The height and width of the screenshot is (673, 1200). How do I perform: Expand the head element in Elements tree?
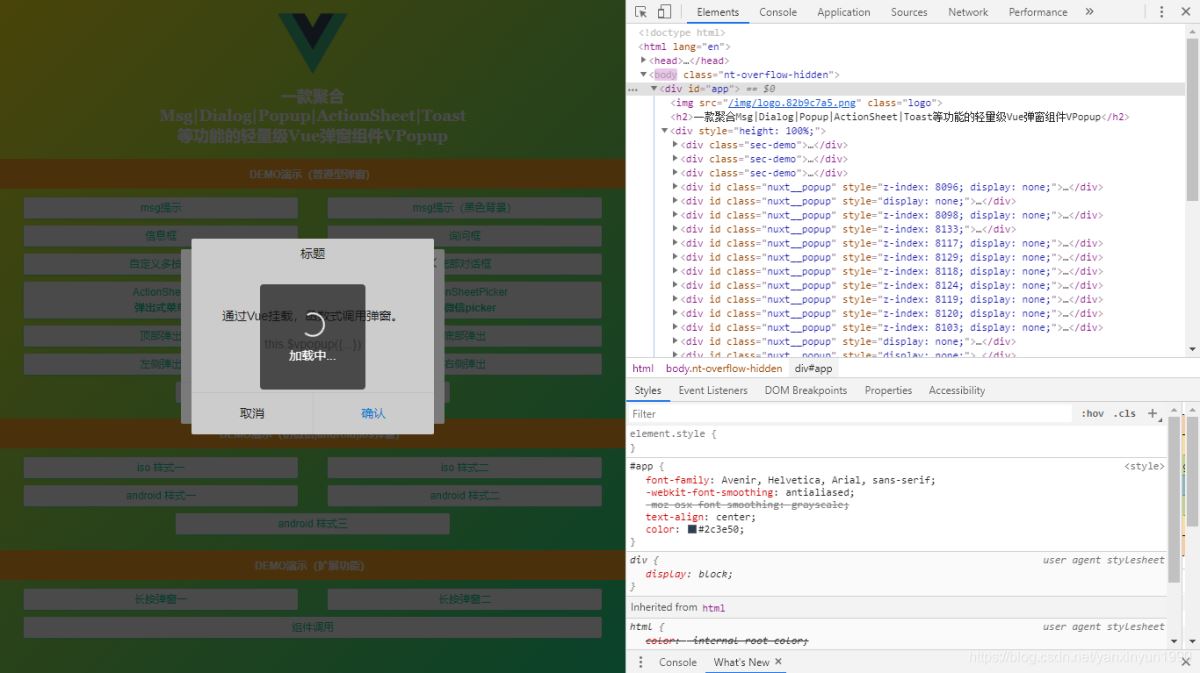(x=645, y=60)
